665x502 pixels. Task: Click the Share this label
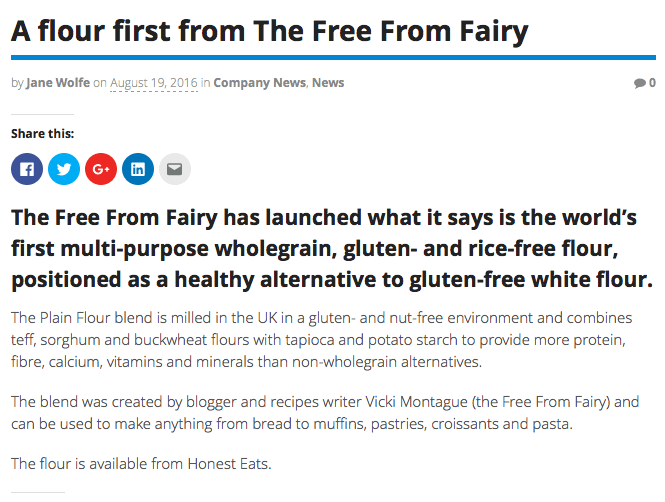point(42,134)
